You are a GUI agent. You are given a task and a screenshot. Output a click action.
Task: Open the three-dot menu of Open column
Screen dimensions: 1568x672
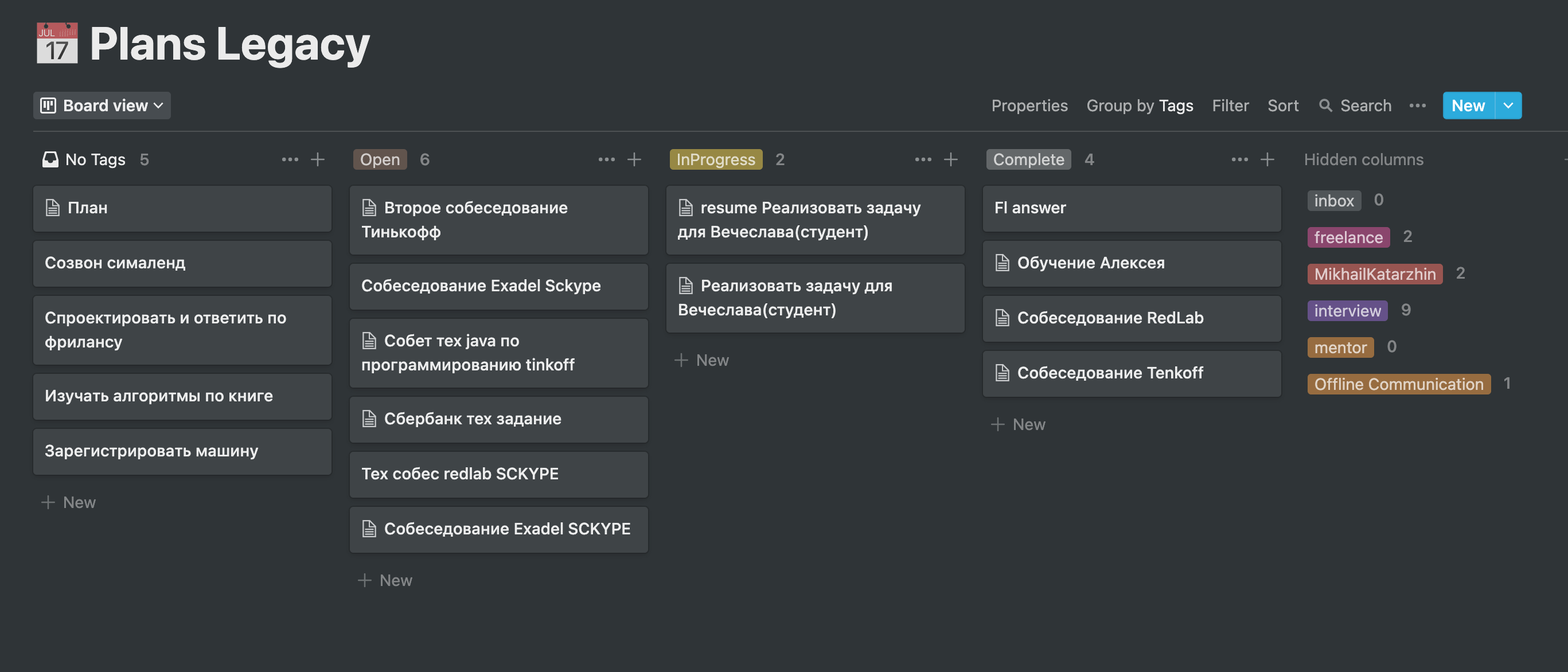pyautogui.click(x=606, y=159)
